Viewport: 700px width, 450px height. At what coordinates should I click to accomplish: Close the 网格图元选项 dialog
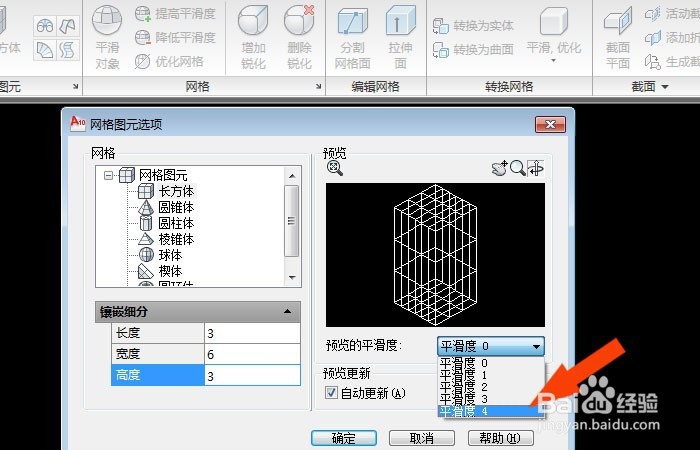click(550, 125)
